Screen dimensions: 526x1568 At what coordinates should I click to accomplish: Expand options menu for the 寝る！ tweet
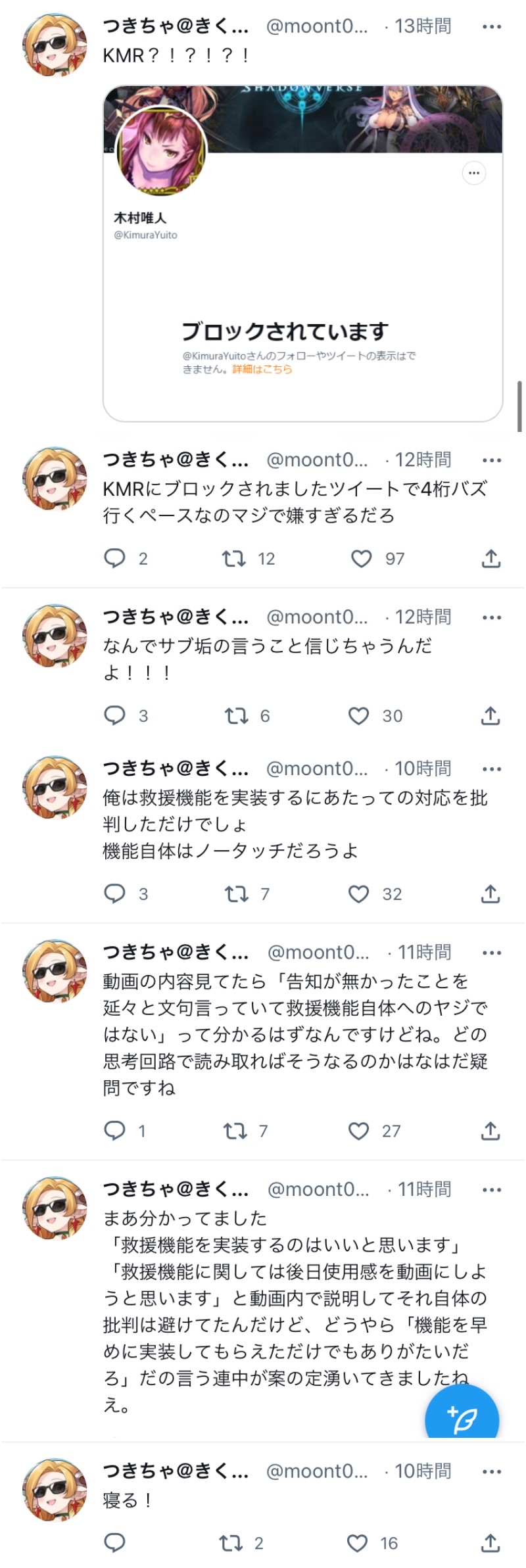tap(492, 1471)
